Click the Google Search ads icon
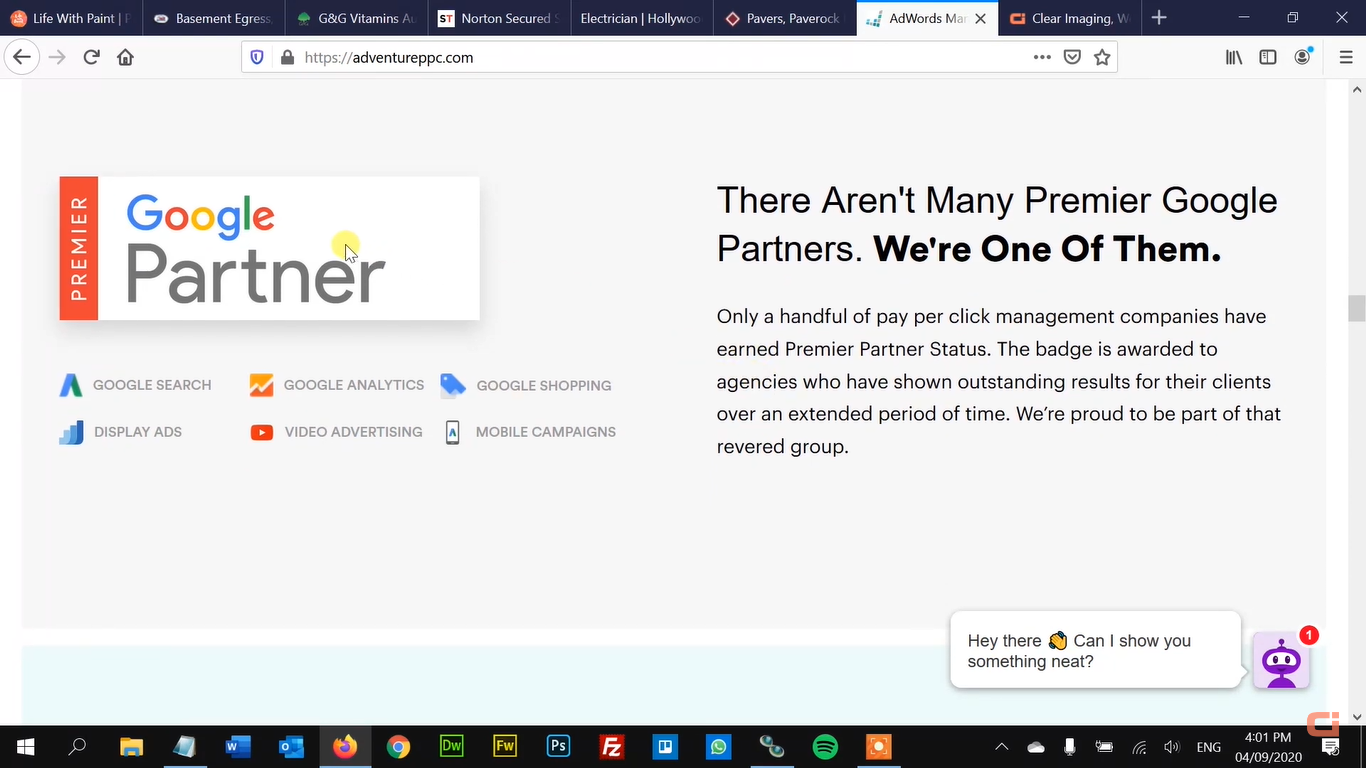 click(x=70, y=385)
